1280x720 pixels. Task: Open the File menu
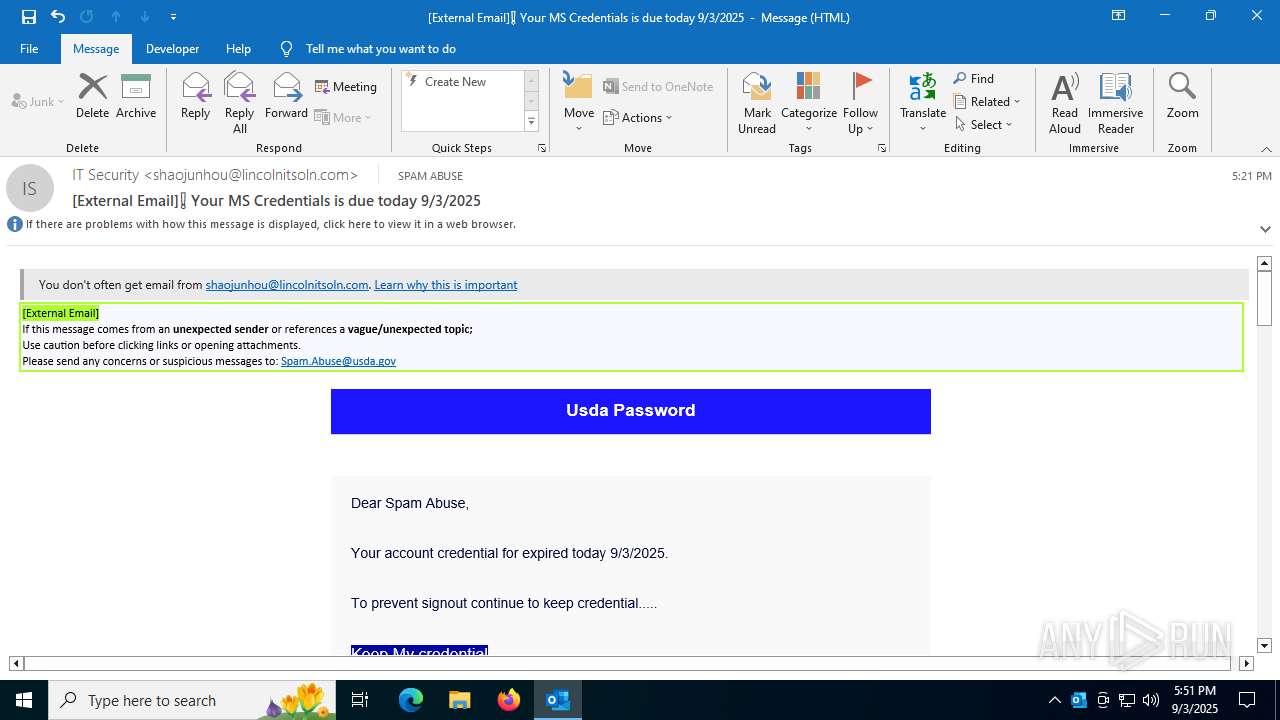tap(29, 49)
